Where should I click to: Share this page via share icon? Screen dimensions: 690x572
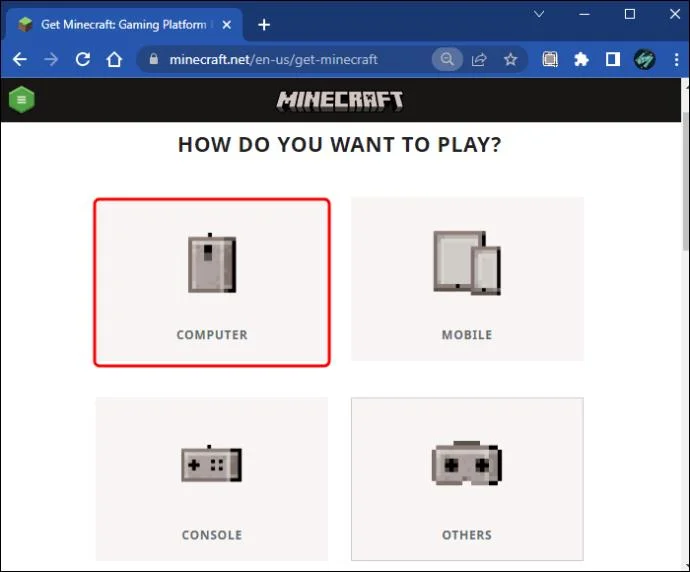pyautogui.click(x=479, y=59)
